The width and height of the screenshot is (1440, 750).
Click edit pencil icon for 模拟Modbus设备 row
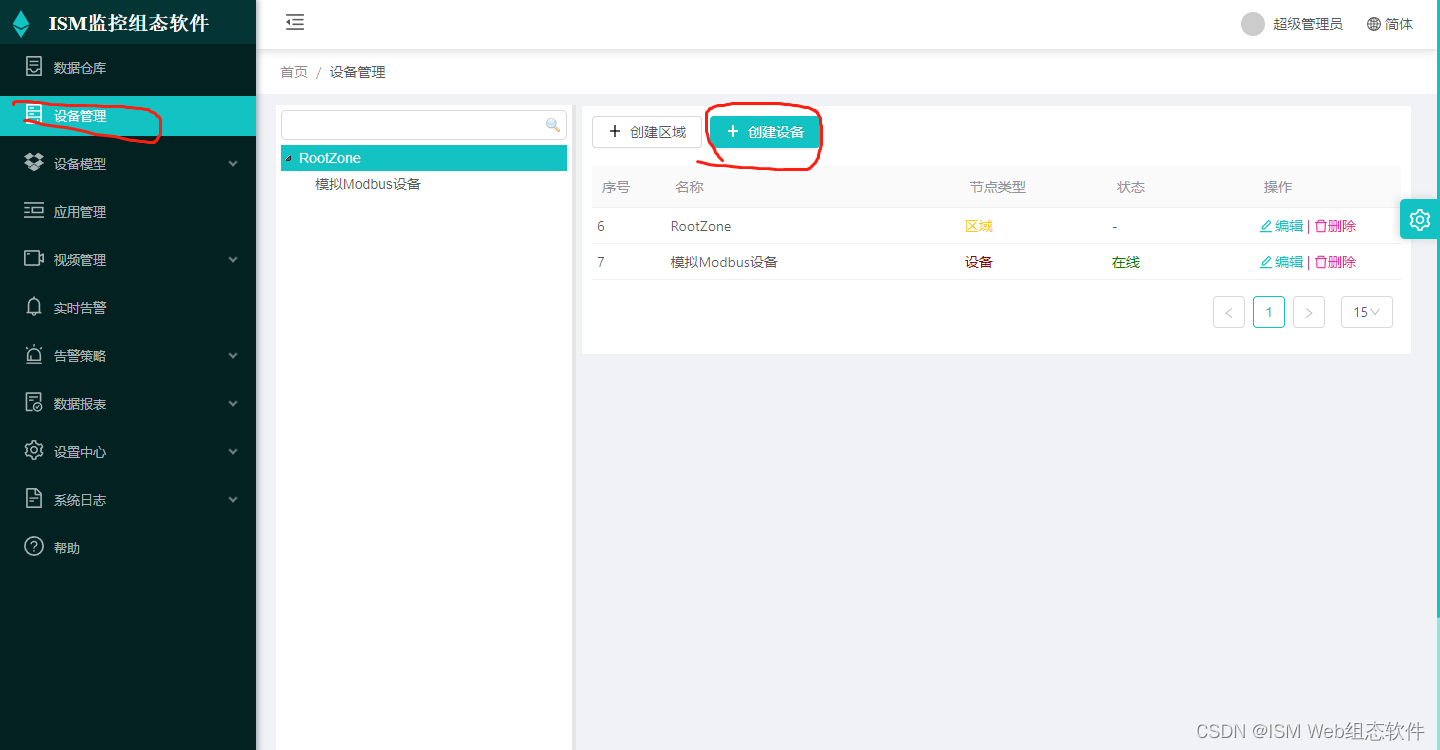point(1266,262)
